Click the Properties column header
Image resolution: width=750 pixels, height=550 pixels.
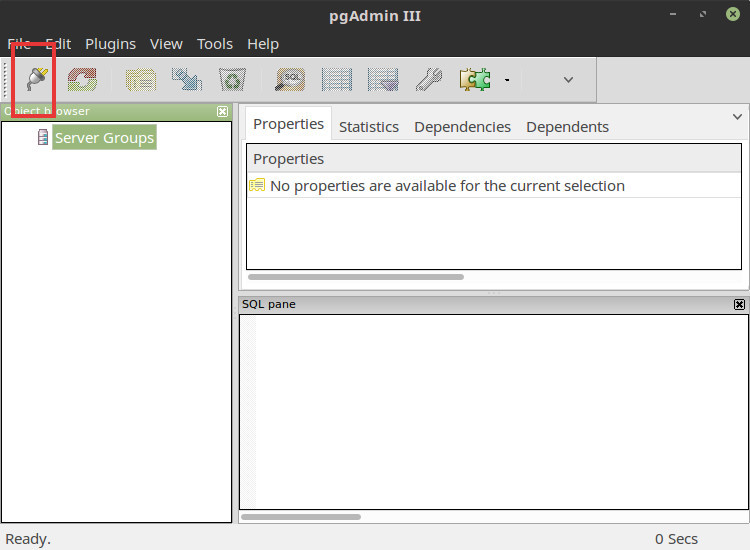pos(494,159)
